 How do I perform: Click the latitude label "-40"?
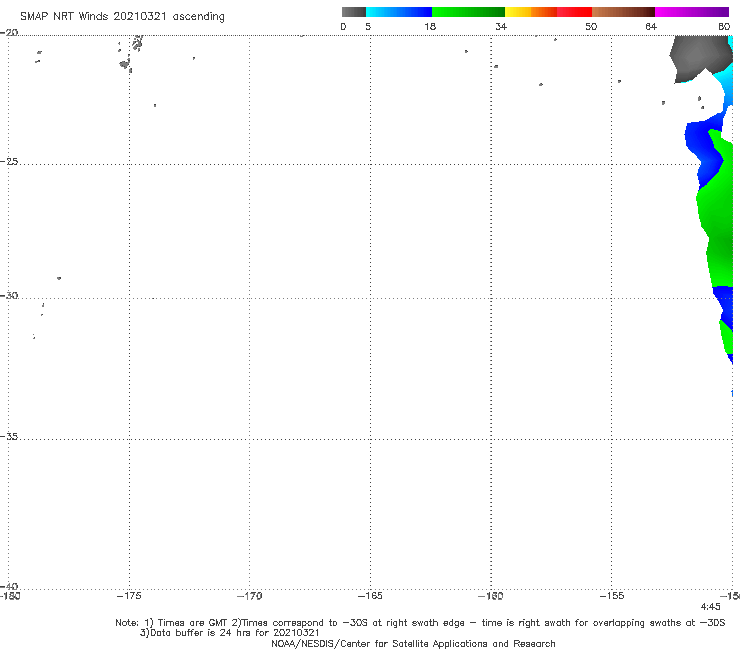pos(9,586)
